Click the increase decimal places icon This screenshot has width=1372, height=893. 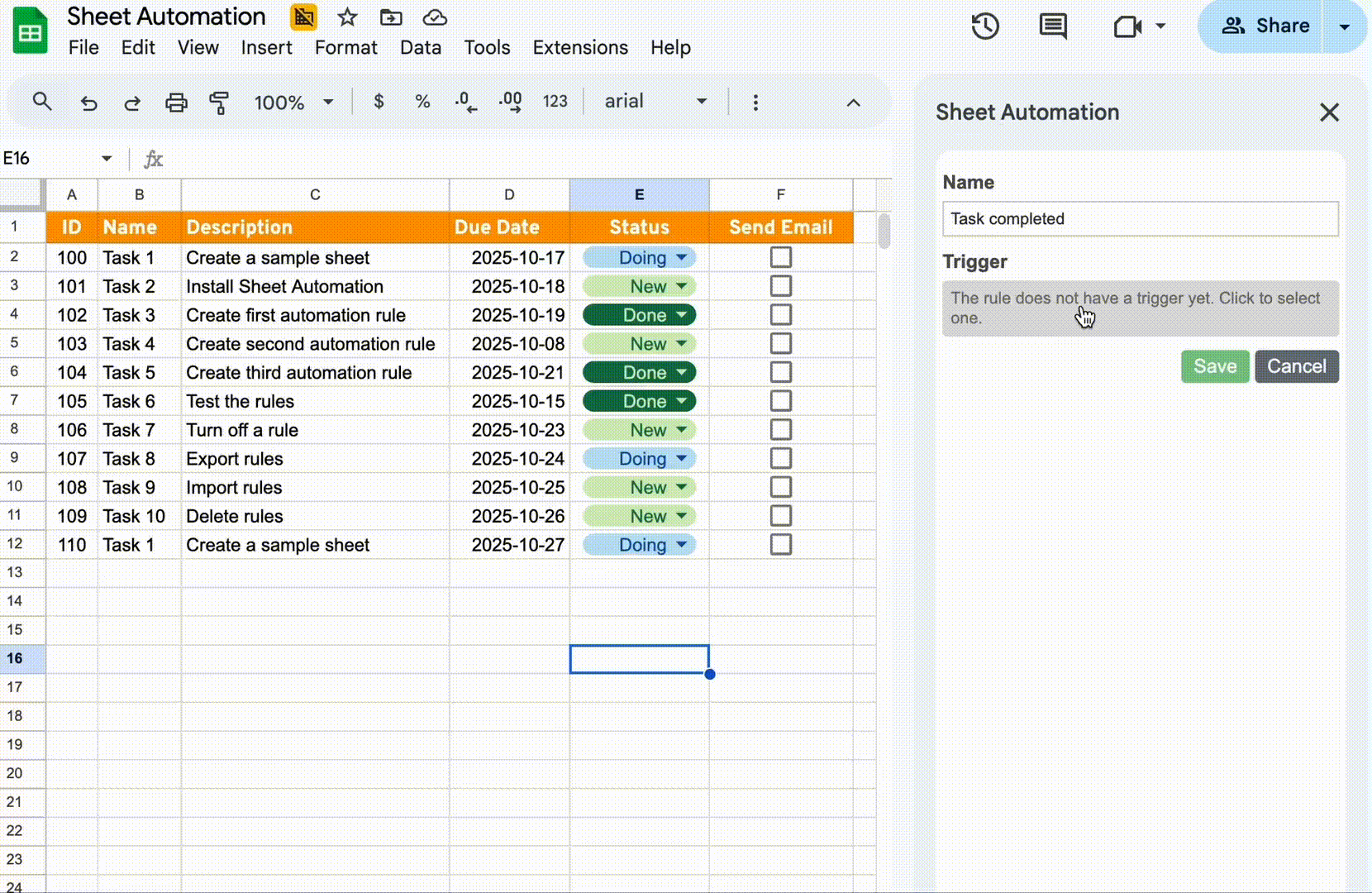point(510,103)
